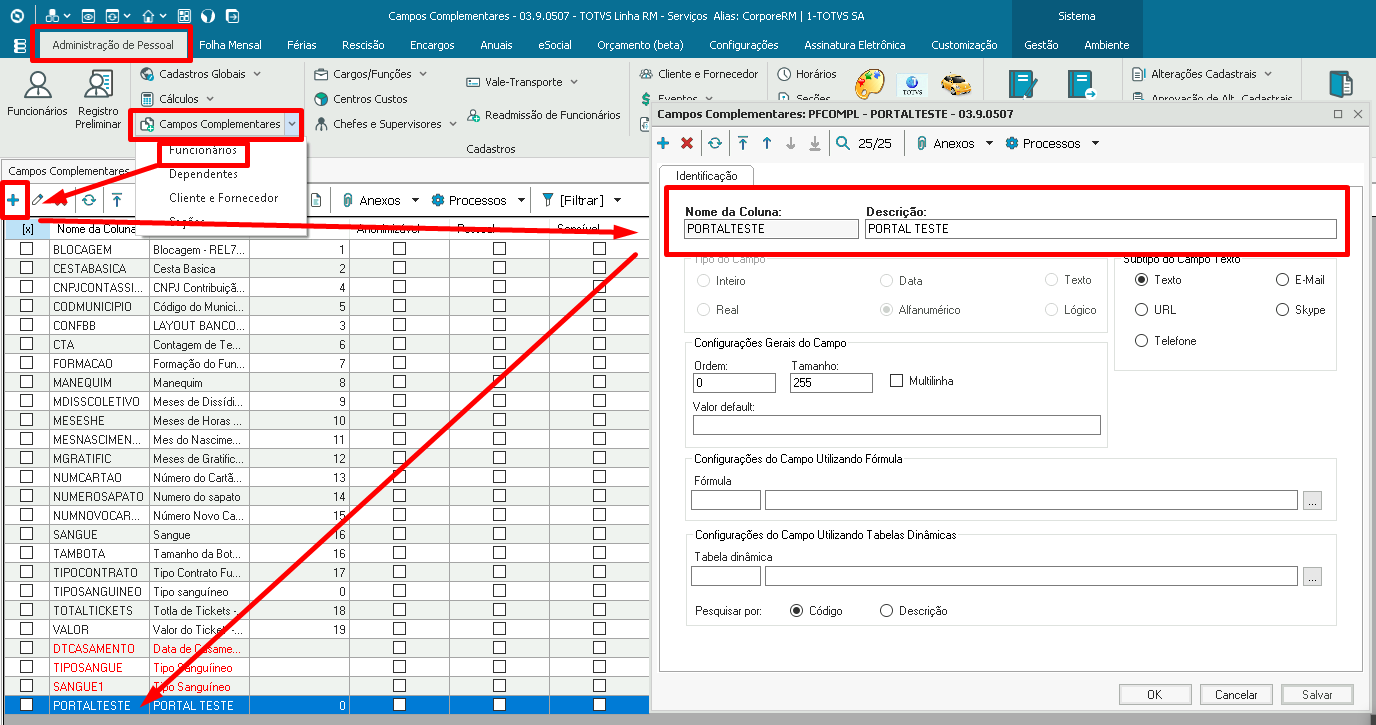Open Readmissão de Funcionários
The width and height of the screenshot is (1376, 725).
pos(544,116)
